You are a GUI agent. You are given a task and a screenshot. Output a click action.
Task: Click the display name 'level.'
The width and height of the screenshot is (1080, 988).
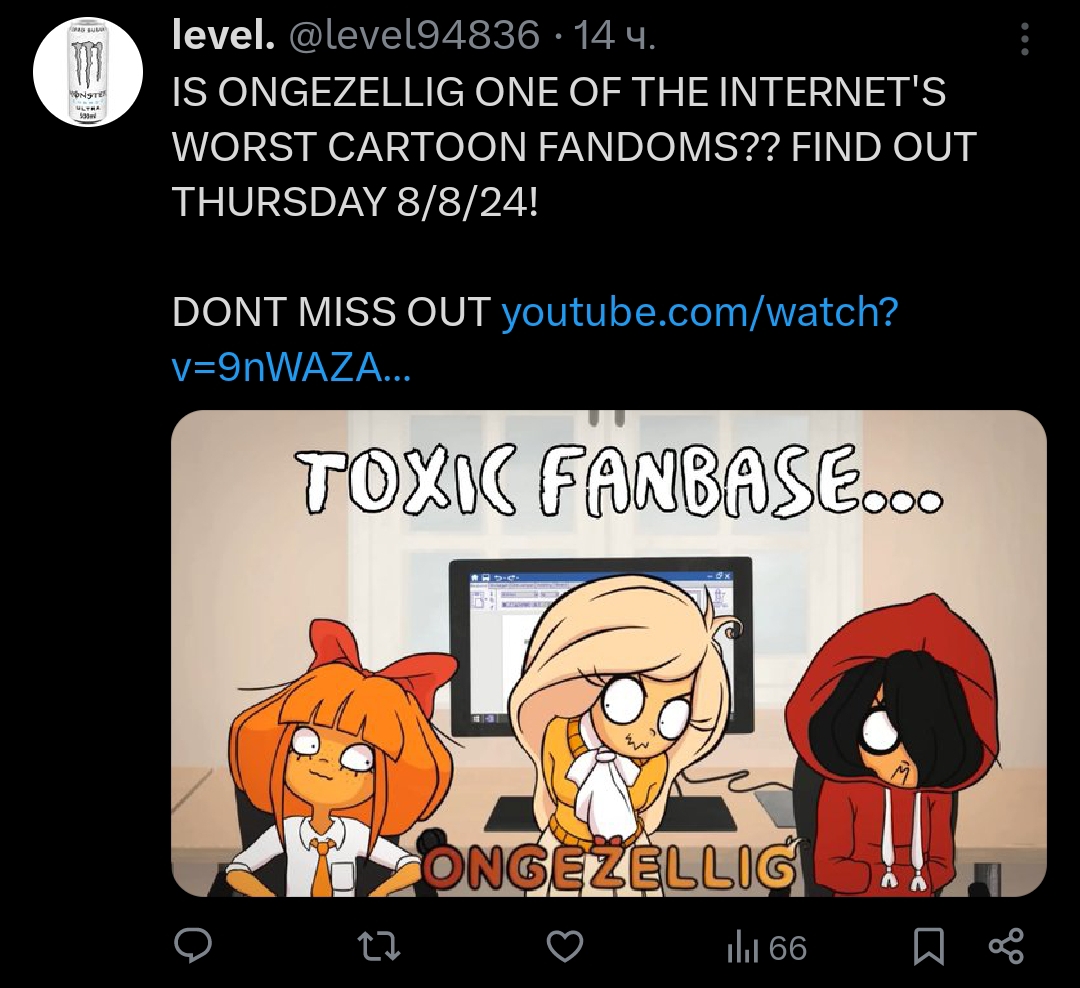pyautogui.click(x=224, y=34)
